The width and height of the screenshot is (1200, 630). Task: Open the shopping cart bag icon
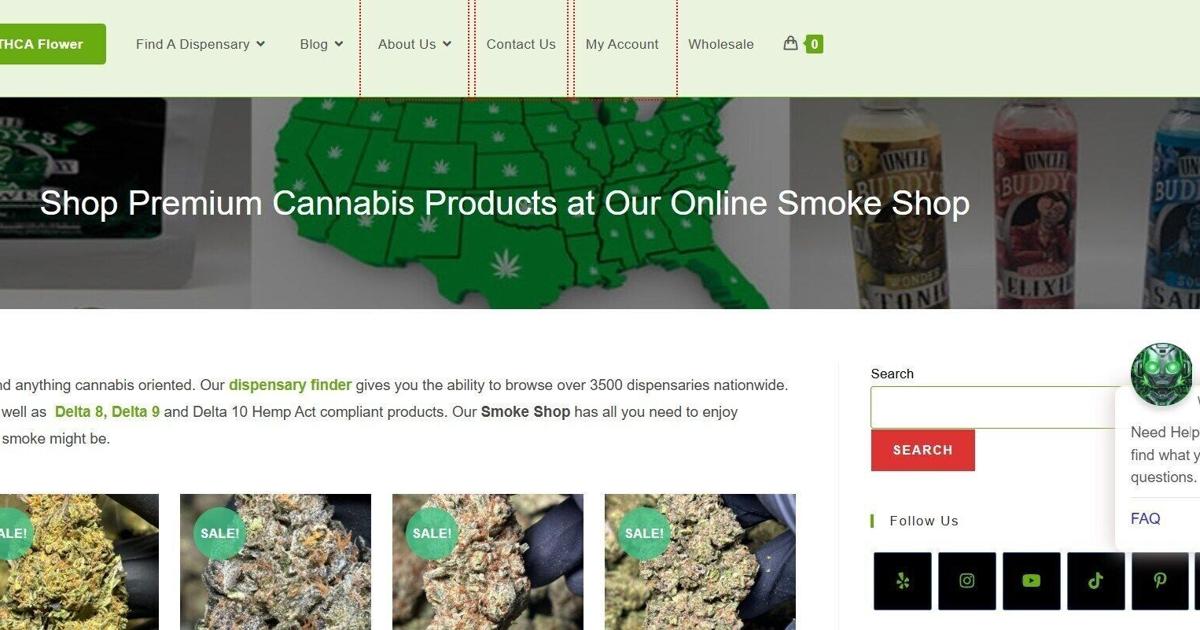coord(790,43)
